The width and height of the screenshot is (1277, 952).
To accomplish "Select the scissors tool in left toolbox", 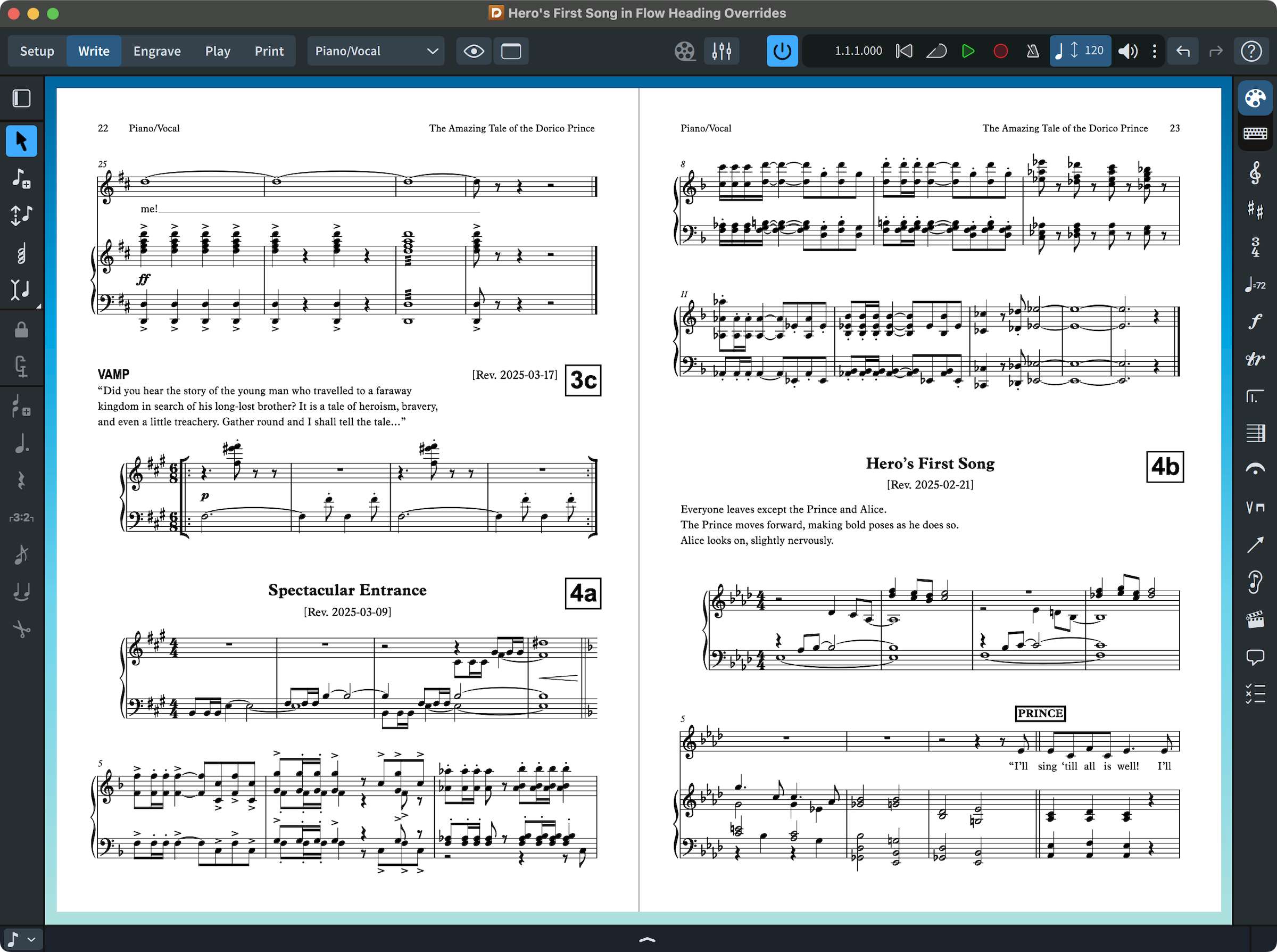I will [21, 628].
